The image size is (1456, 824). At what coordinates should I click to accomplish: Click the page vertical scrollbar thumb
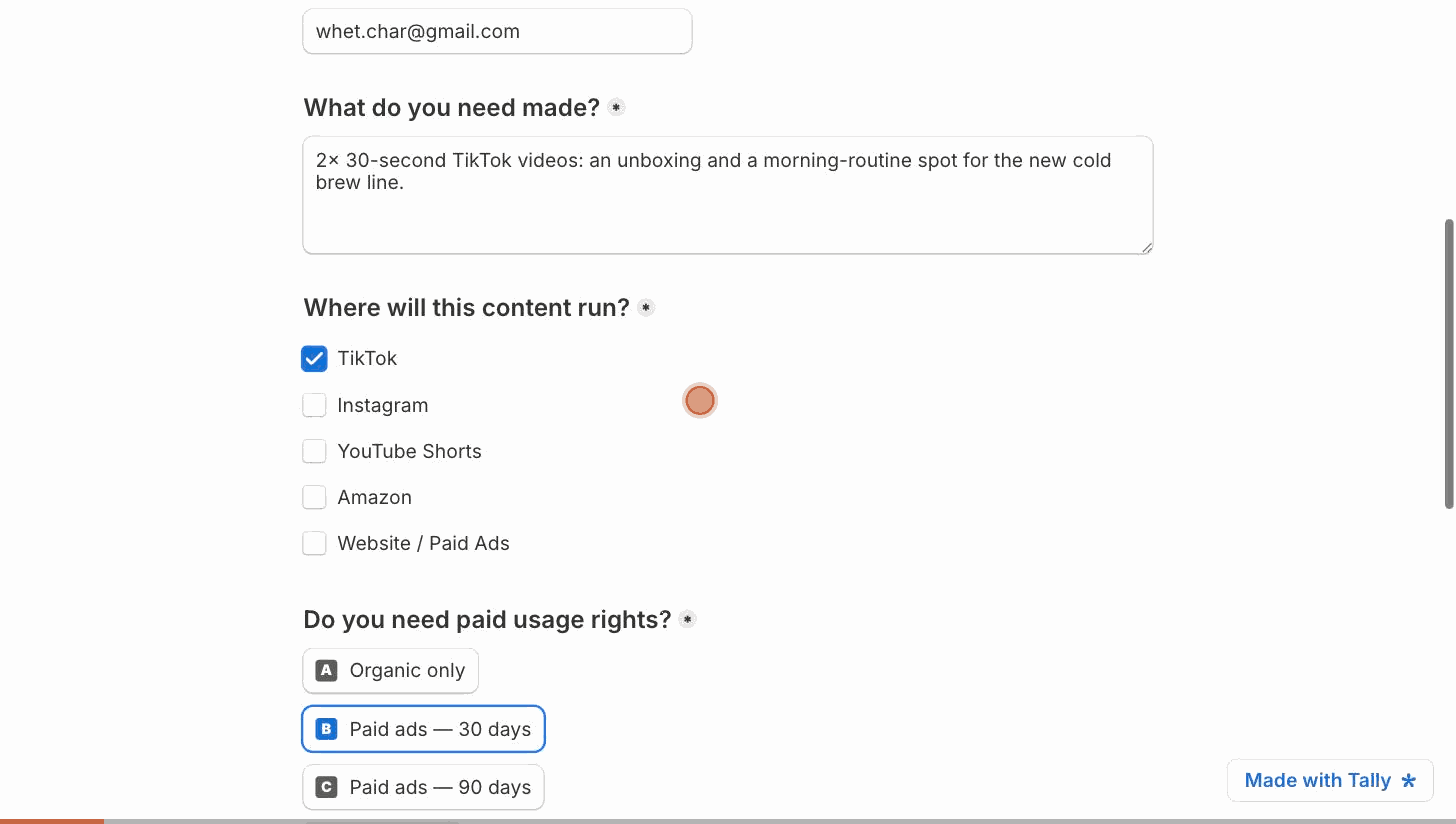(x=1449, y=364)
